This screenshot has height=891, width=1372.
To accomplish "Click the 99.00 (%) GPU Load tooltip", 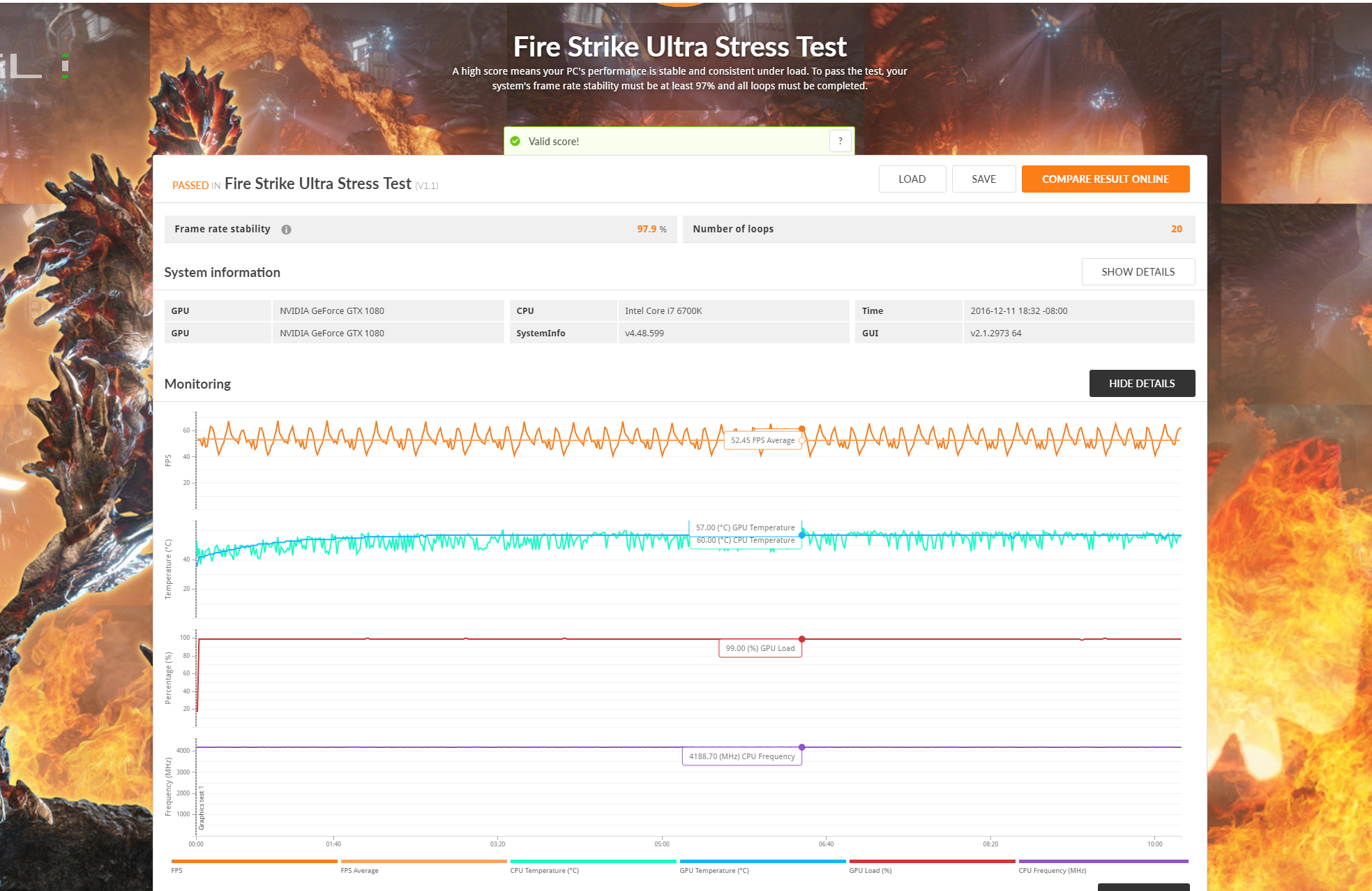I will point(760,649).
